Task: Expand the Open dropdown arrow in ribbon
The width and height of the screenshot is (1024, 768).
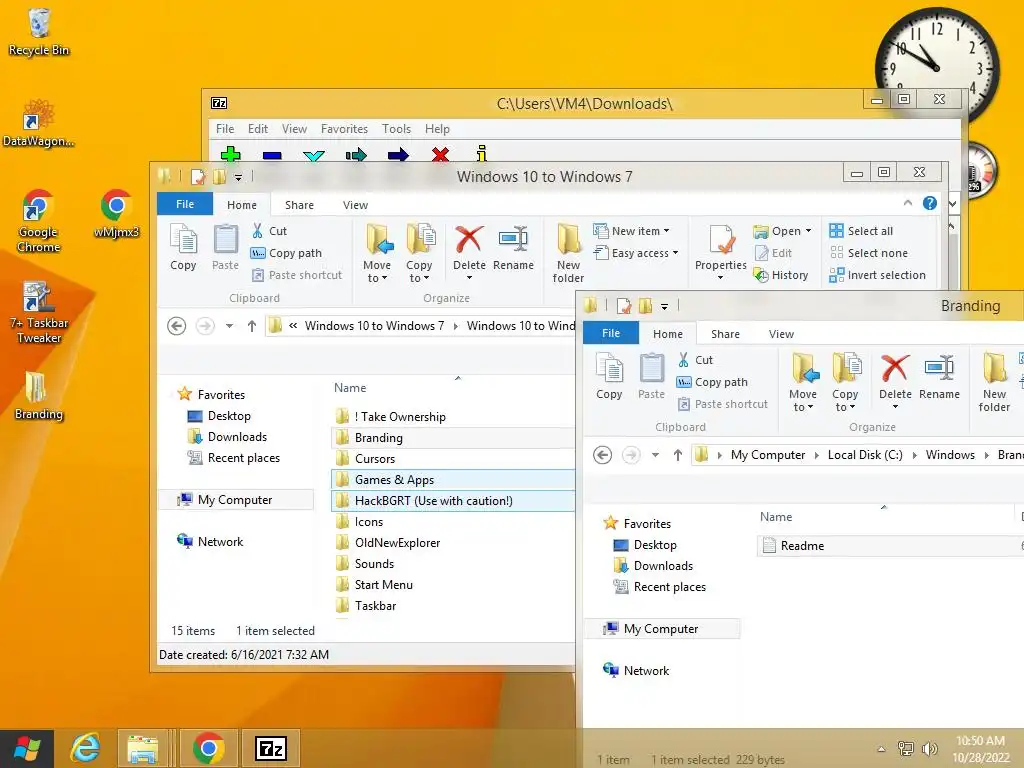Action: [x=808, y=231]
